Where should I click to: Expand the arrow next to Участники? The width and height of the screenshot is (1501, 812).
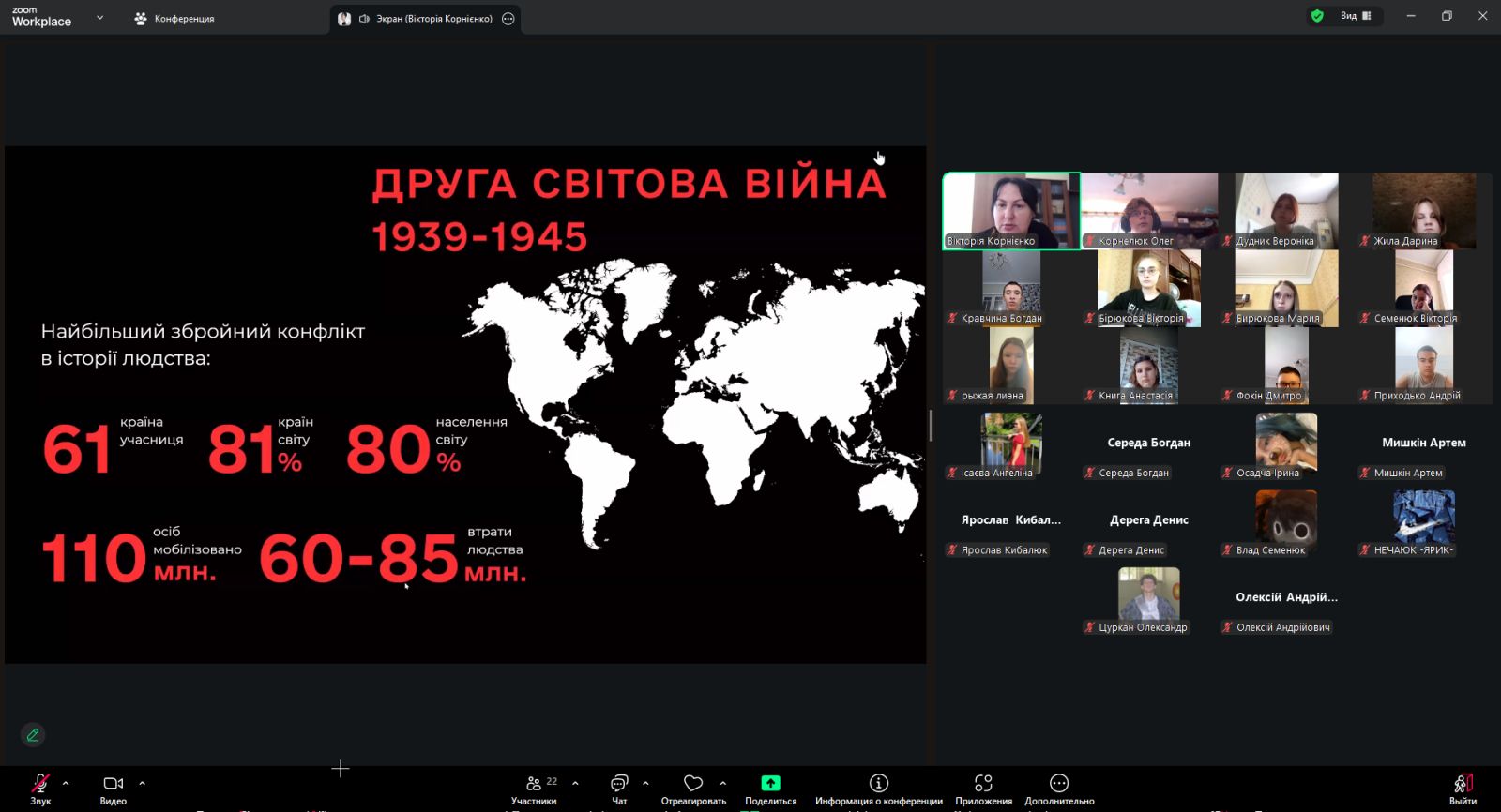click(x=575, y=783)
